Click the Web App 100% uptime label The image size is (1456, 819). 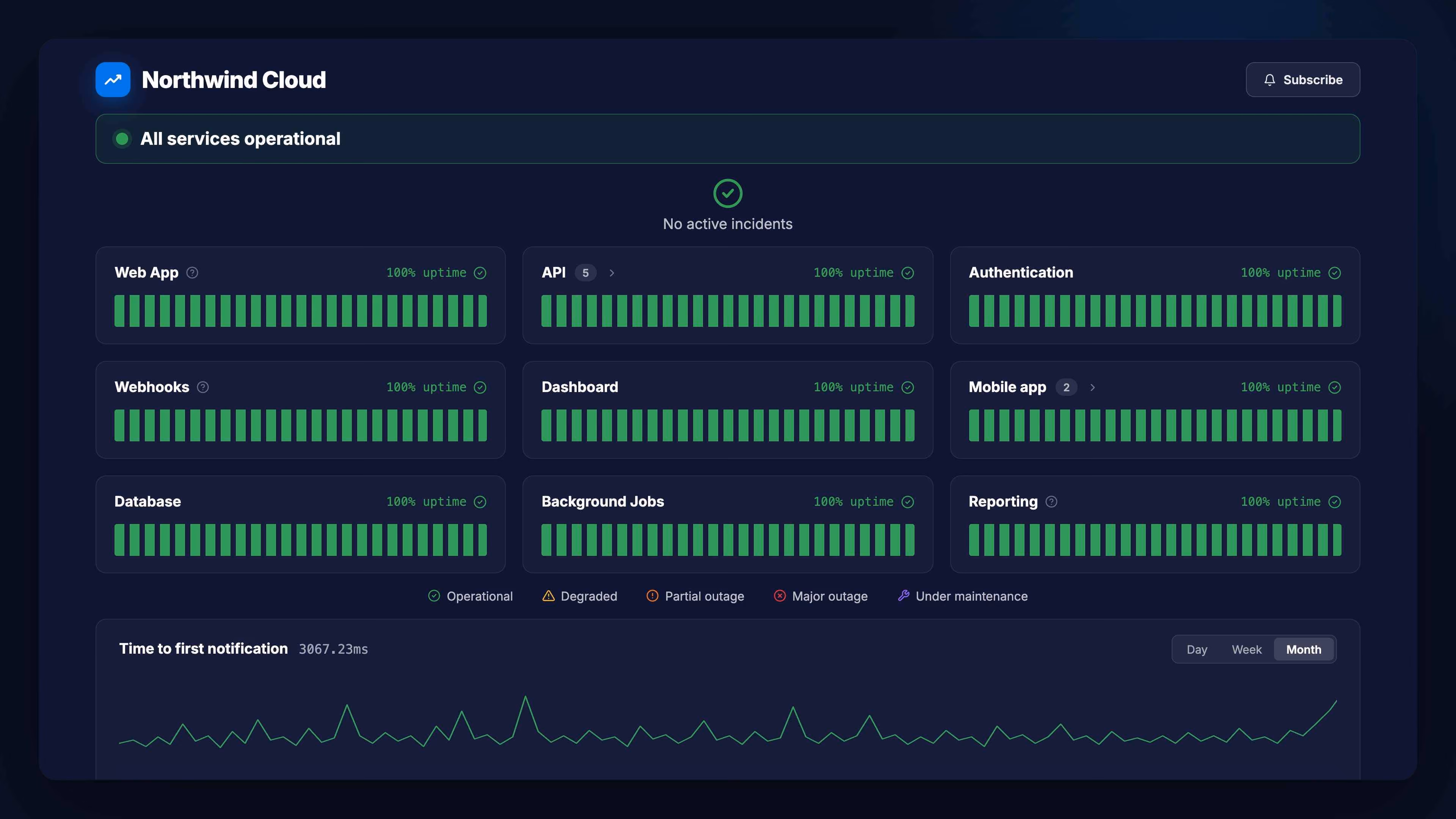tap(426, 273)
